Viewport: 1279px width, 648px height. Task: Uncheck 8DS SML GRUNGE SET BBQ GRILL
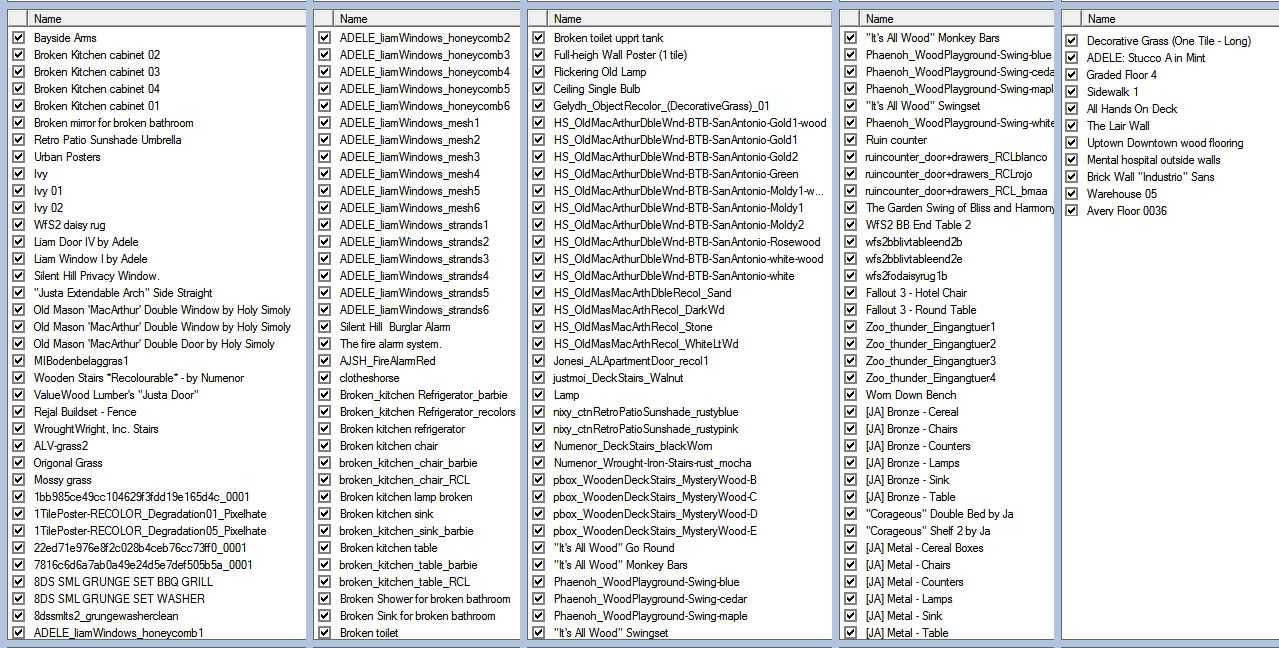(19, 582)
